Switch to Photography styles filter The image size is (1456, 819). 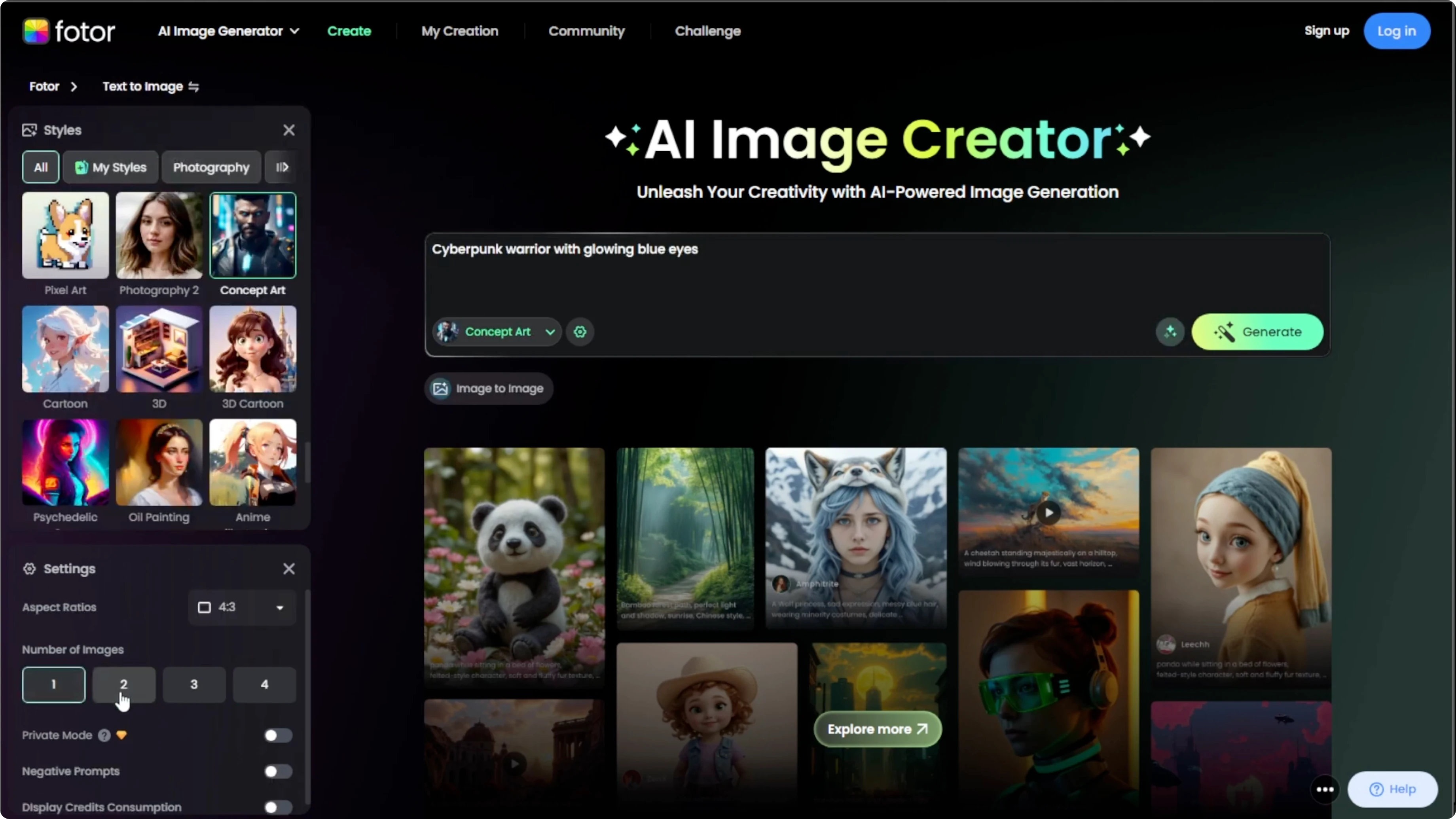click(211, 167)
